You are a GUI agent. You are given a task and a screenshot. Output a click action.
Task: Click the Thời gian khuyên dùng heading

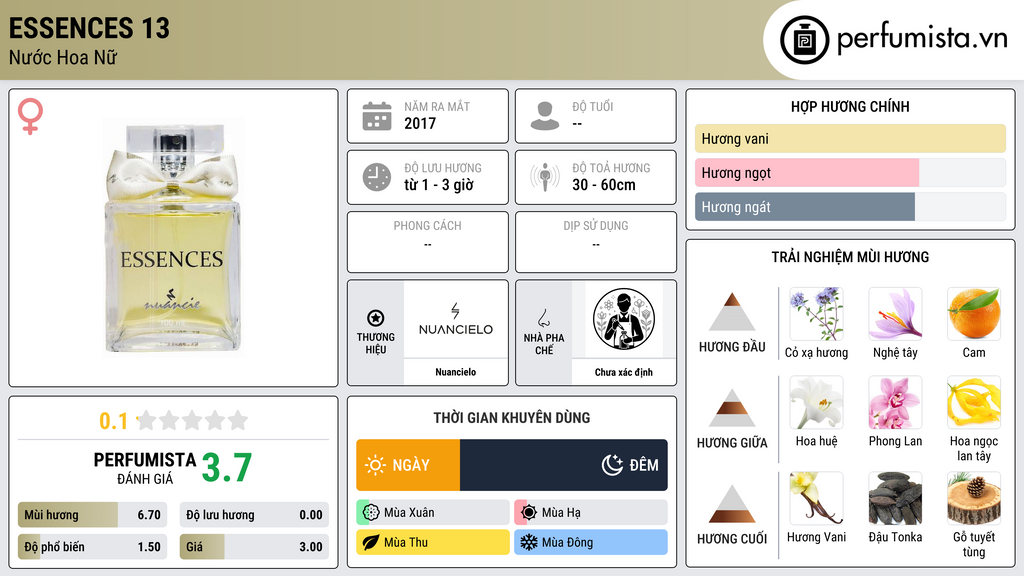pyautogui.click(x=512, y=418)
